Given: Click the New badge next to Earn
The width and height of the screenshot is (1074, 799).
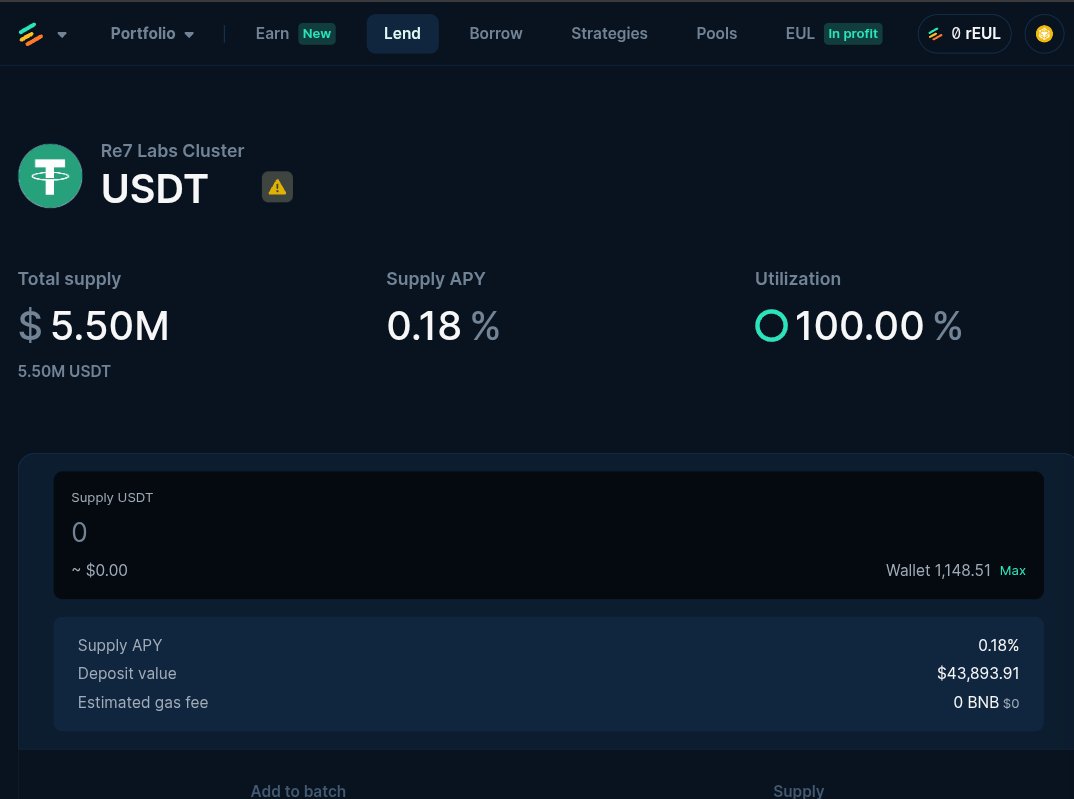Looking at the screenshot, I should coord(316,34).
